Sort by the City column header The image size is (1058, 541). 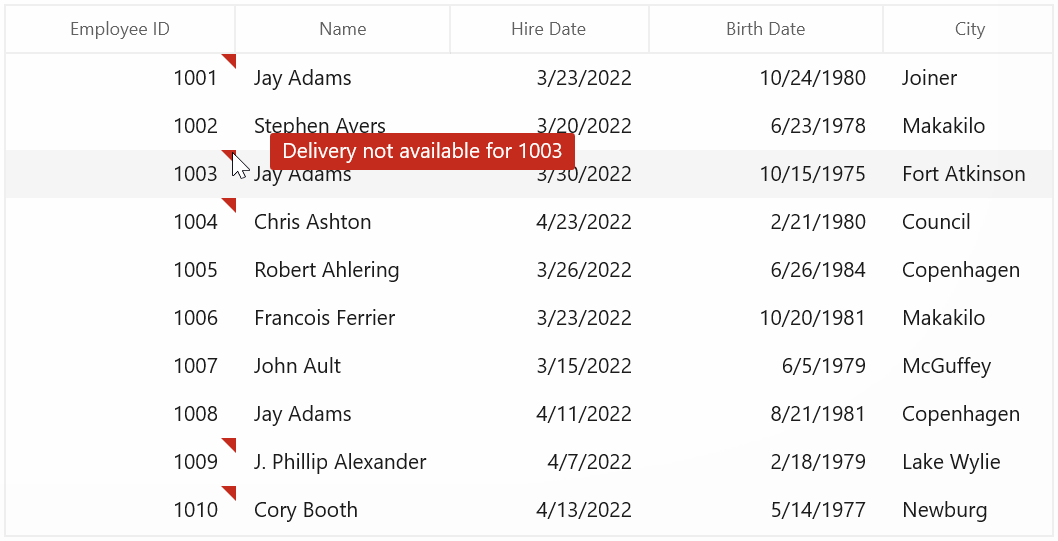point(970,29)
